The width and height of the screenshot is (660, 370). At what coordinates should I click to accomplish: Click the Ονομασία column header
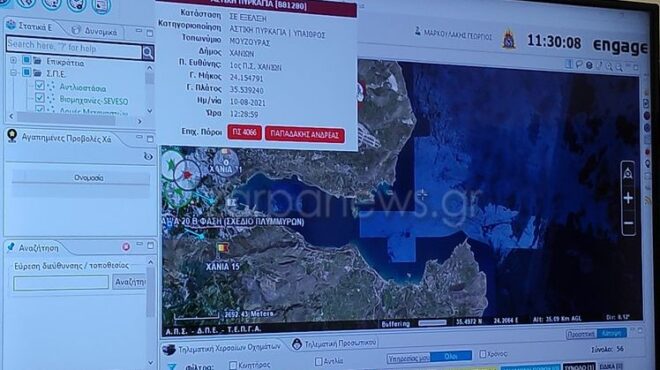81,178
